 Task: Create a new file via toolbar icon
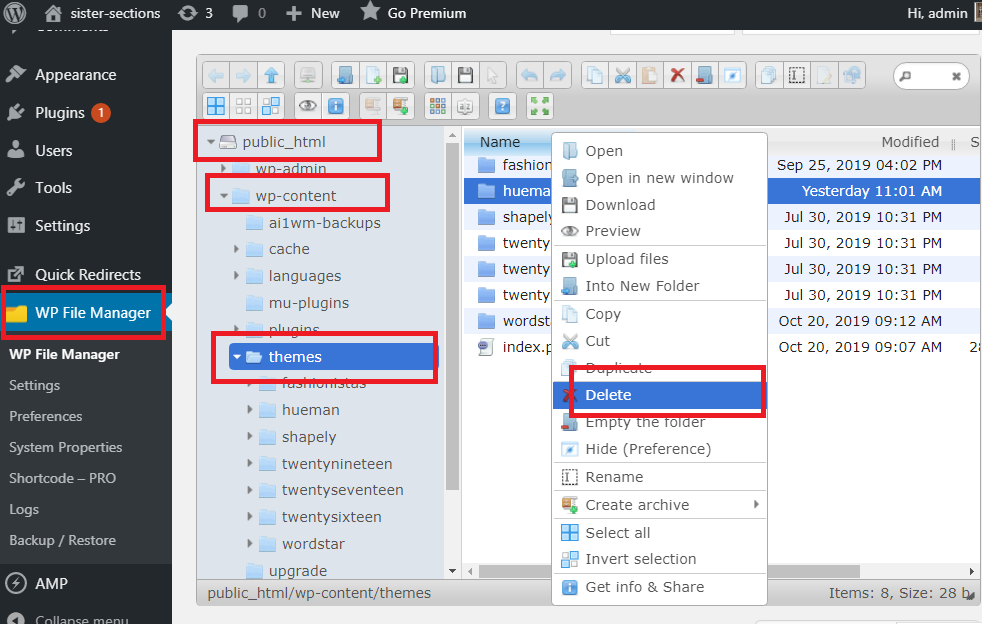coord(373,76)
